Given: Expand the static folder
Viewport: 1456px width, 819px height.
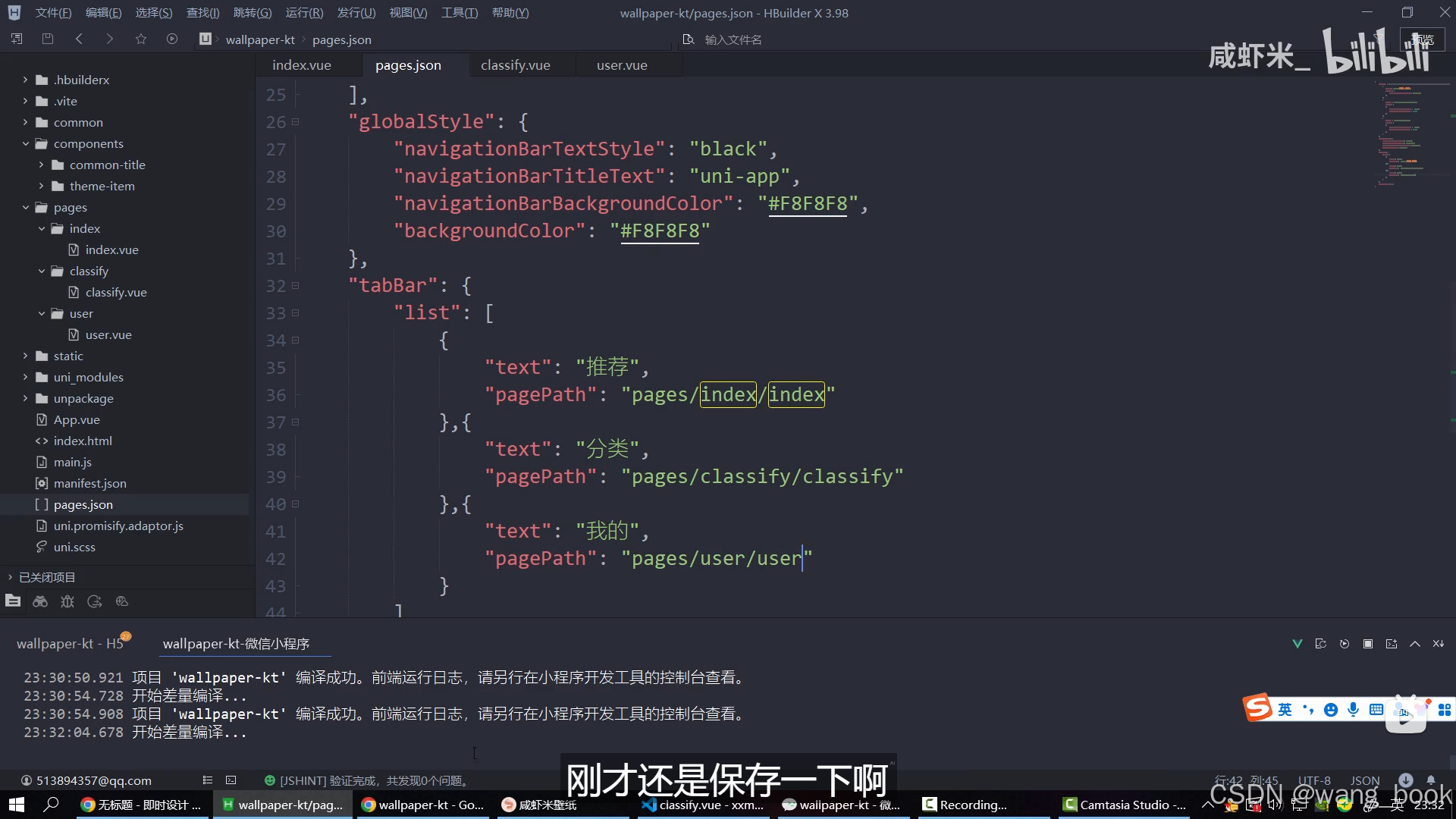Looking at the screenshot, I should tap(25, 356).
